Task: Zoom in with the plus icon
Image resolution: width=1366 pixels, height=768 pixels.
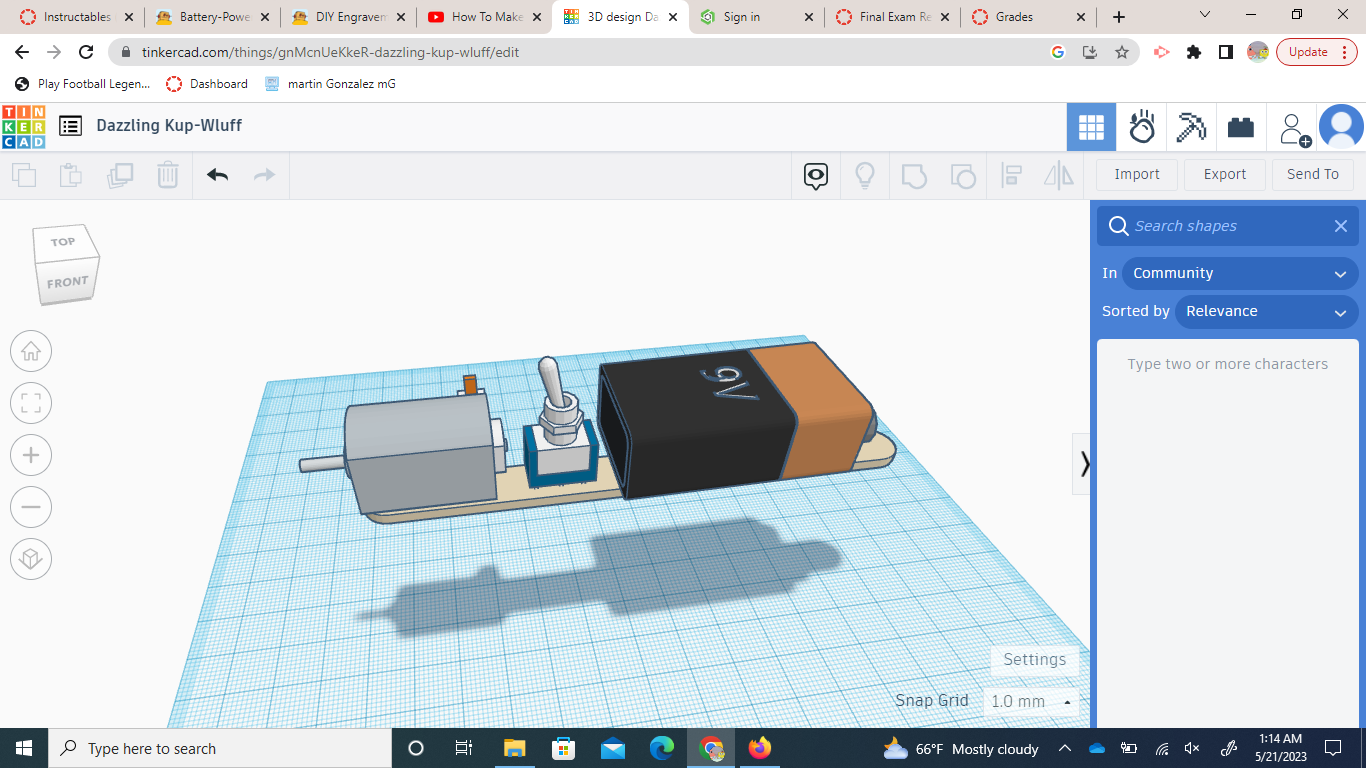Action: coord(31,455)
